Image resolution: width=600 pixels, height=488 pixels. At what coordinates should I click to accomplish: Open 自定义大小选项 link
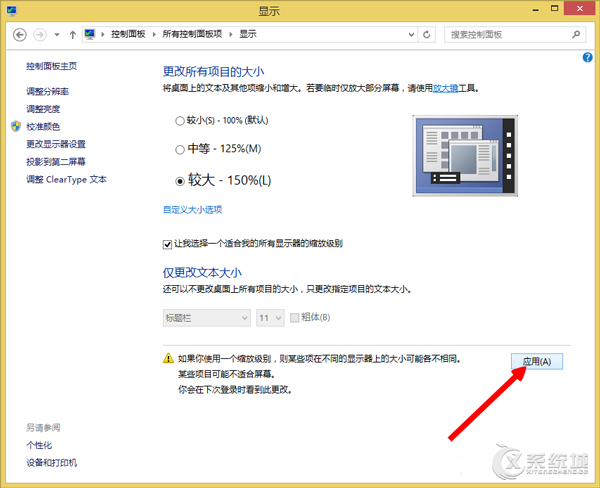192,209
